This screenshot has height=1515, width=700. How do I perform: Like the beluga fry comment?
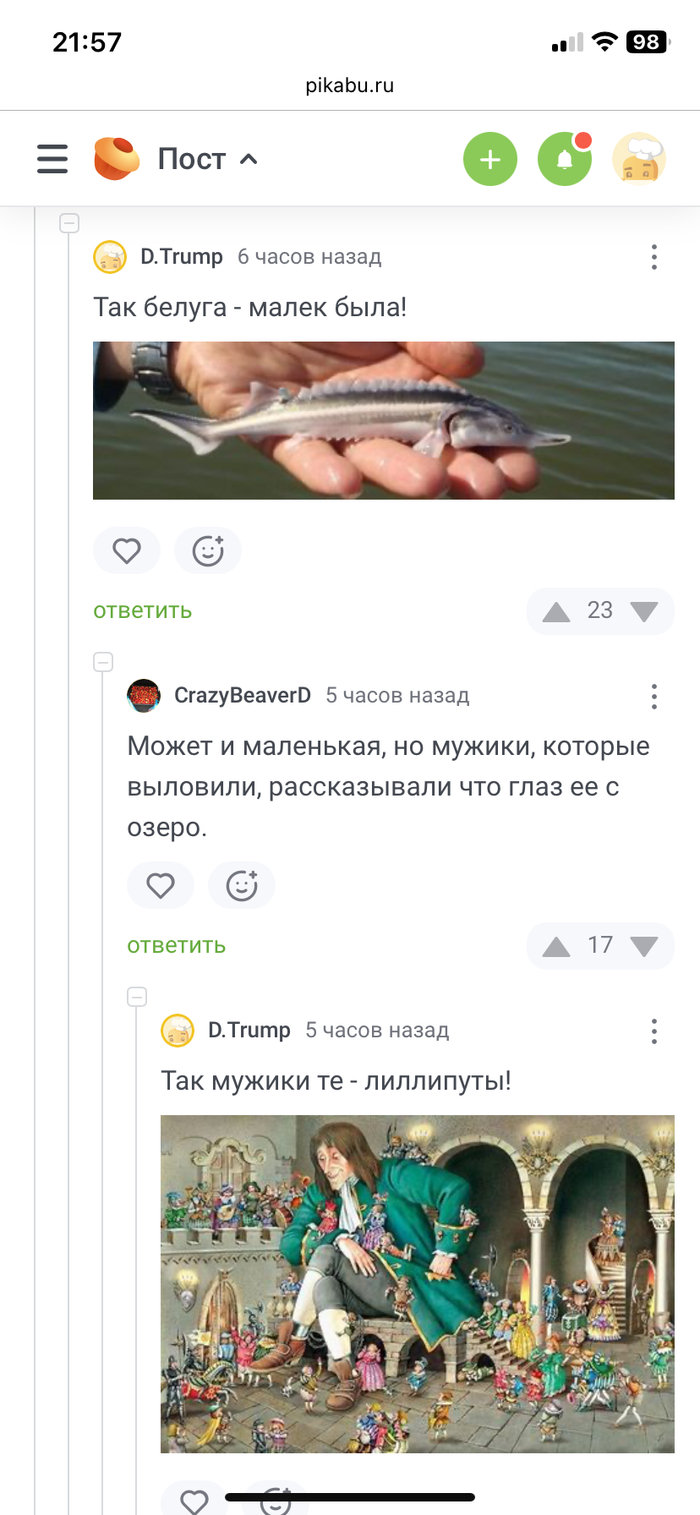pos(126,550)
